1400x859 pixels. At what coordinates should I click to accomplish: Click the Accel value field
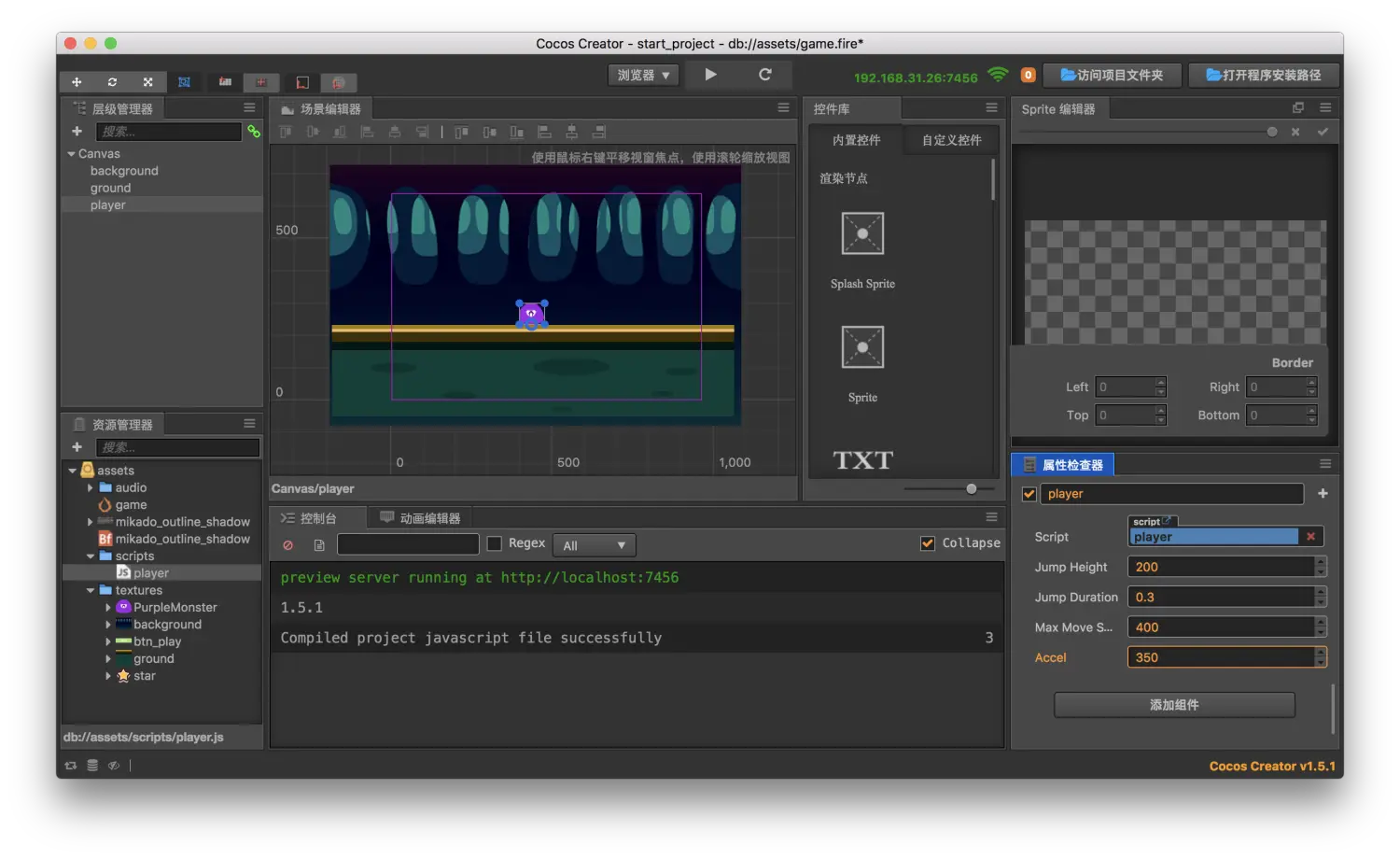click(x=1221, y=657)
